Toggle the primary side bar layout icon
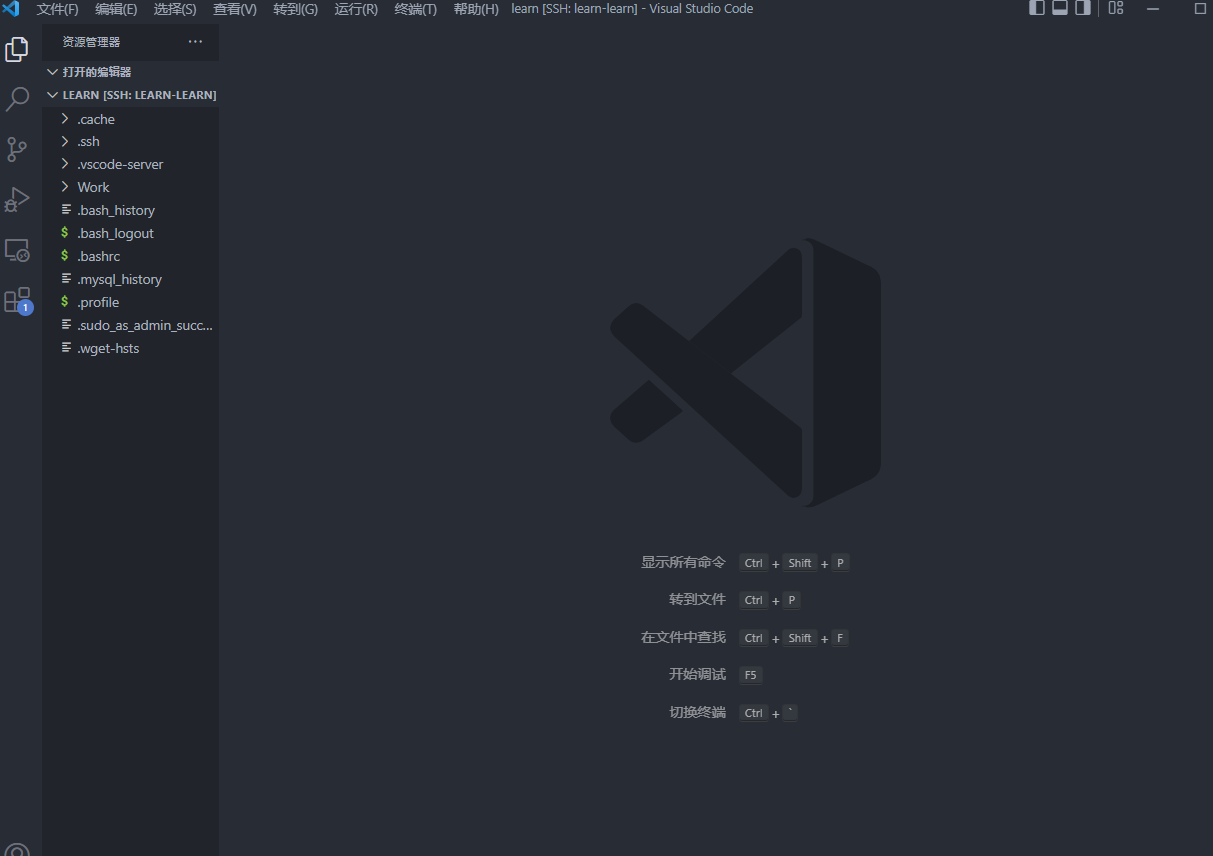The image size is (1213, 856). point(1037,8)
